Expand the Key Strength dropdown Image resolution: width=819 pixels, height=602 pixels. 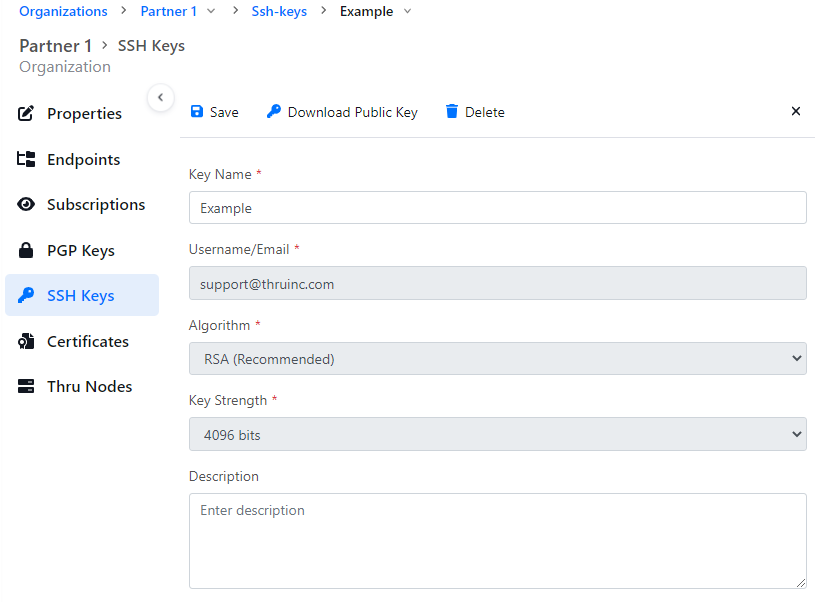point(497,435)
